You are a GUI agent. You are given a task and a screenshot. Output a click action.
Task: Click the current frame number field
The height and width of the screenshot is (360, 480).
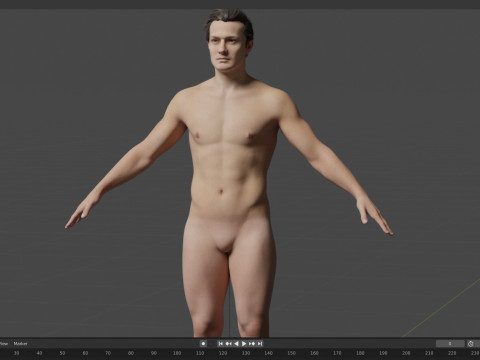[x=450, y=344]
